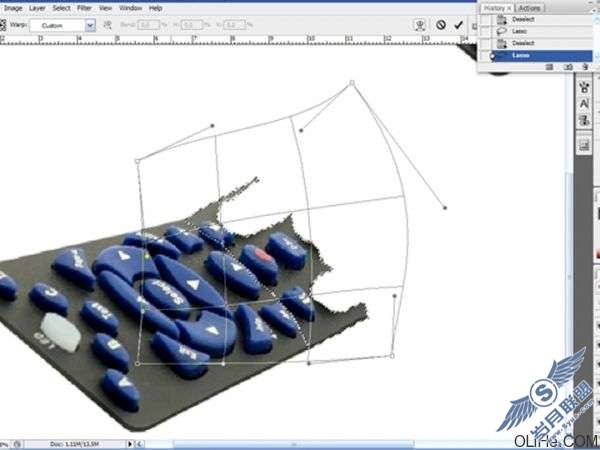Click the scroll-left arrow in the status bar
This screenshot has height=450, width=600.
coord(140,444)
